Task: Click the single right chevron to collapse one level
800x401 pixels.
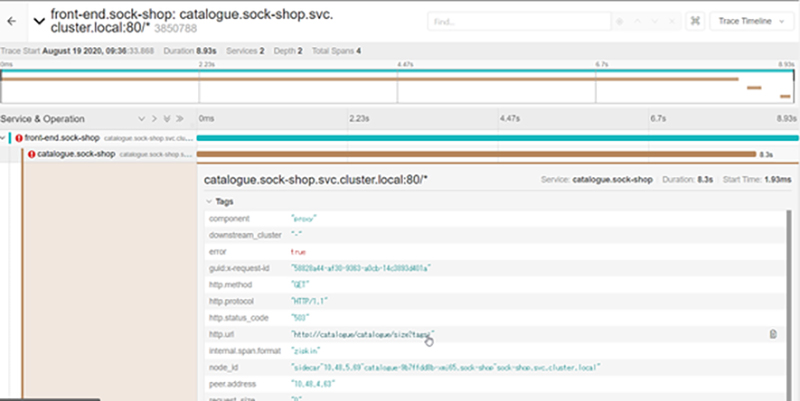Action: pyautogui.click(x=154, y=118)
